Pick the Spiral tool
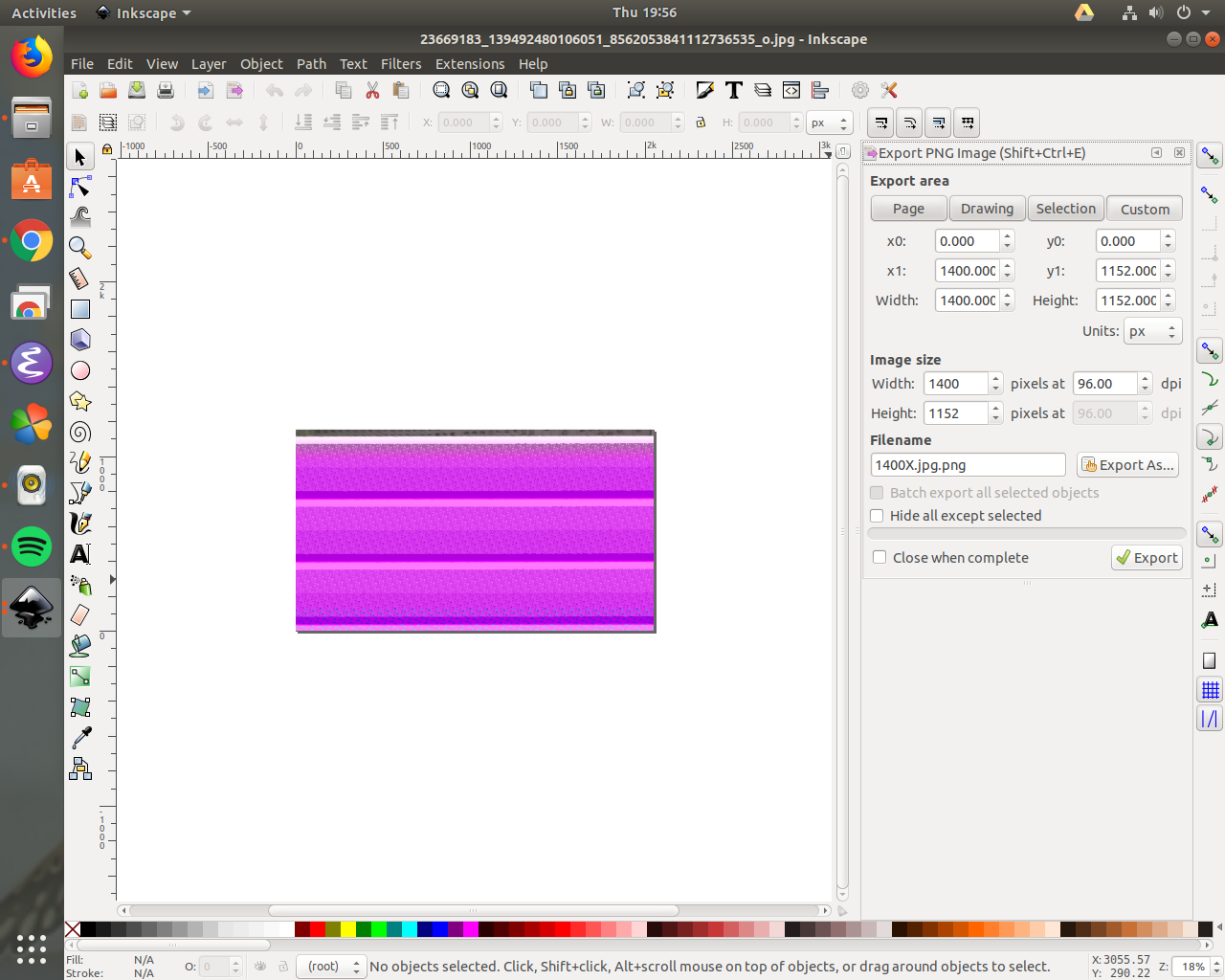The width and height of the screenshot is (1225, 980). [80, 433]
